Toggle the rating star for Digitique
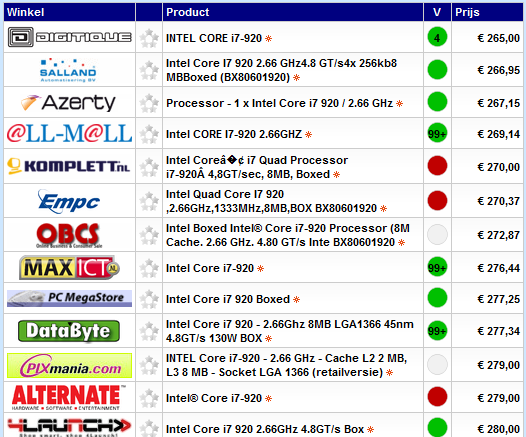 [149, 38]
